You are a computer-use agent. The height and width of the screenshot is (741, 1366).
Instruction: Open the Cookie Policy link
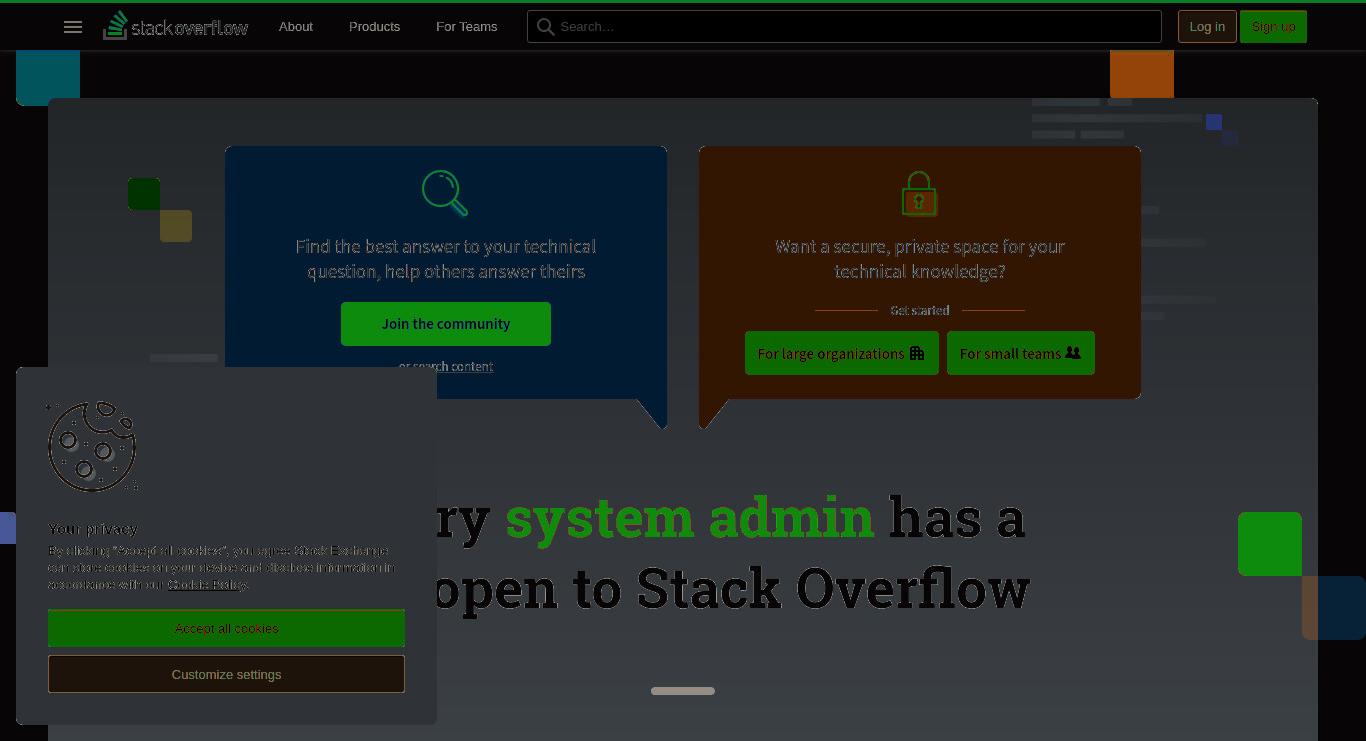click(x=207, y=584)
